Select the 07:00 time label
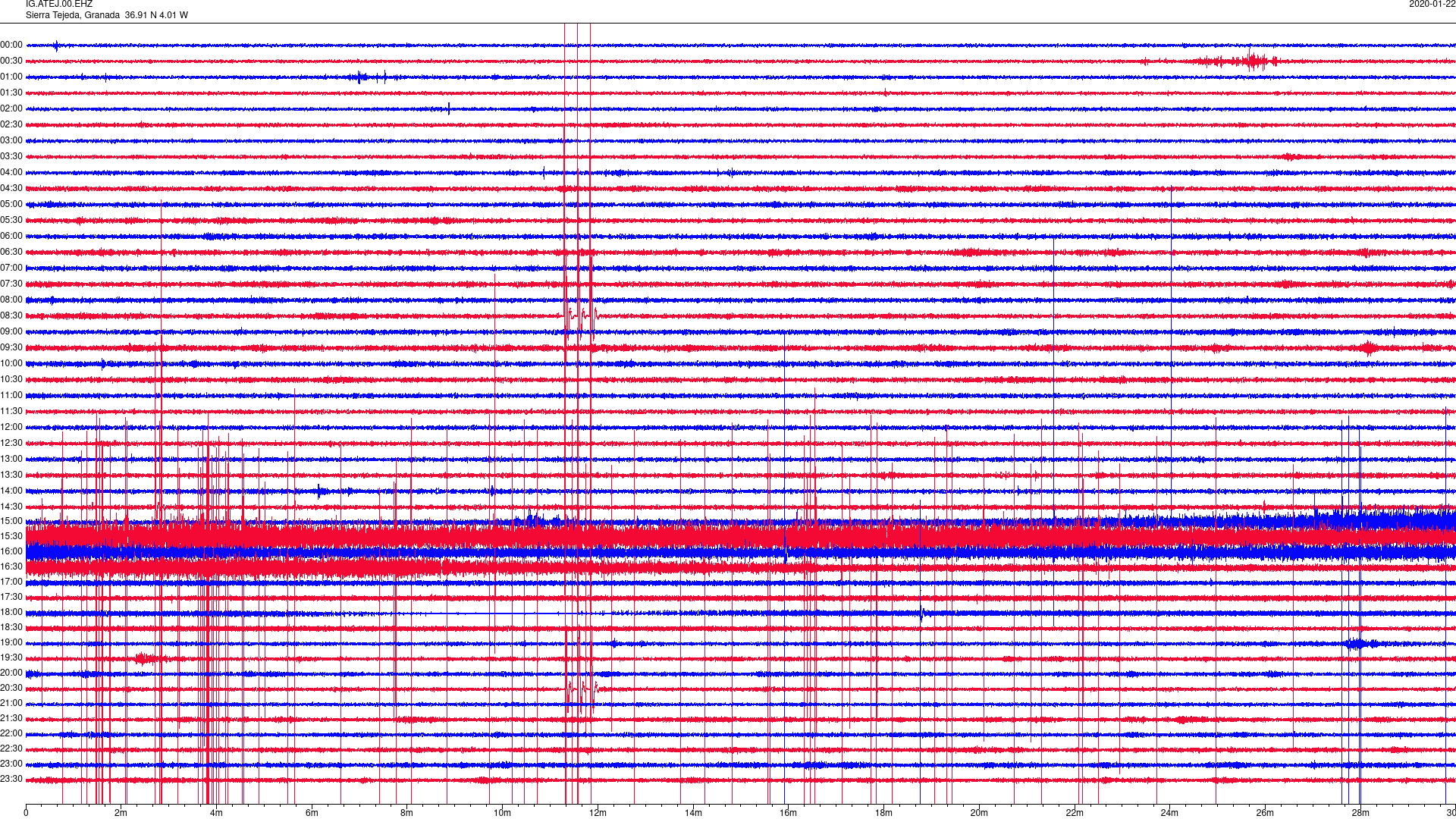1456x819 pixels. (11, 268)
